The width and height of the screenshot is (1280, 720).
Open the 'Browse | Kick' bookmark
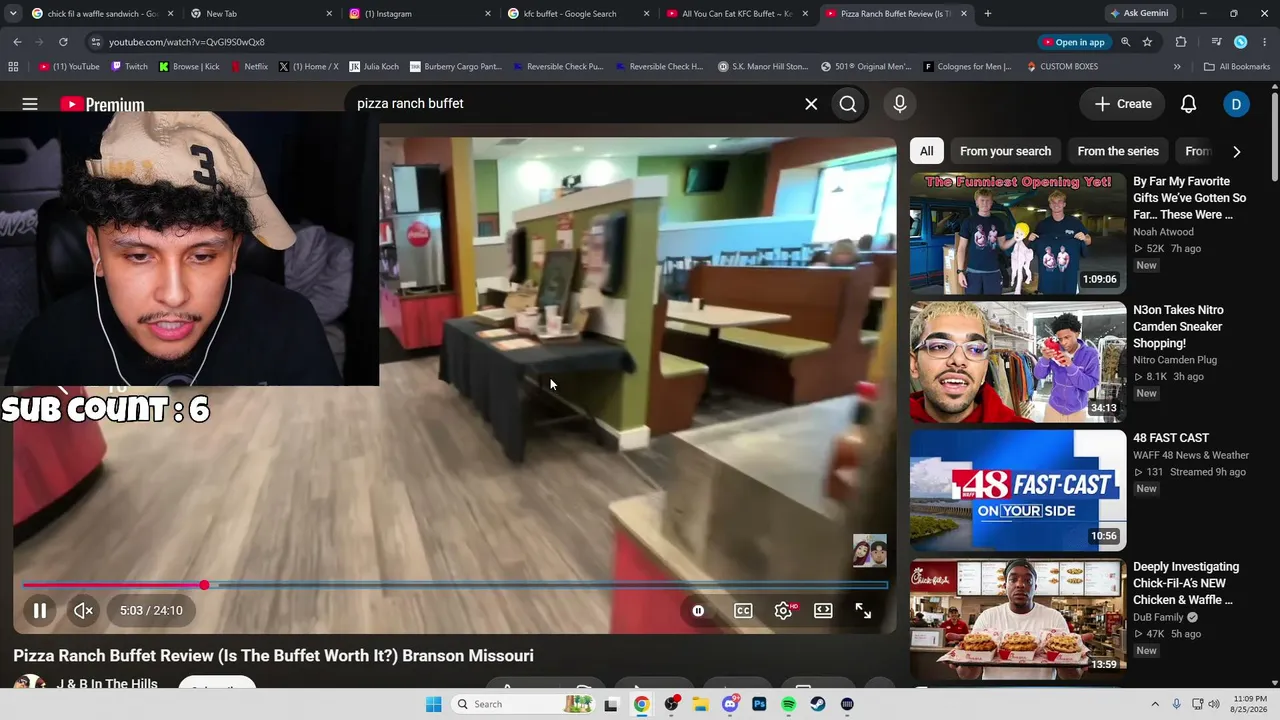click(x=189, y=67)
